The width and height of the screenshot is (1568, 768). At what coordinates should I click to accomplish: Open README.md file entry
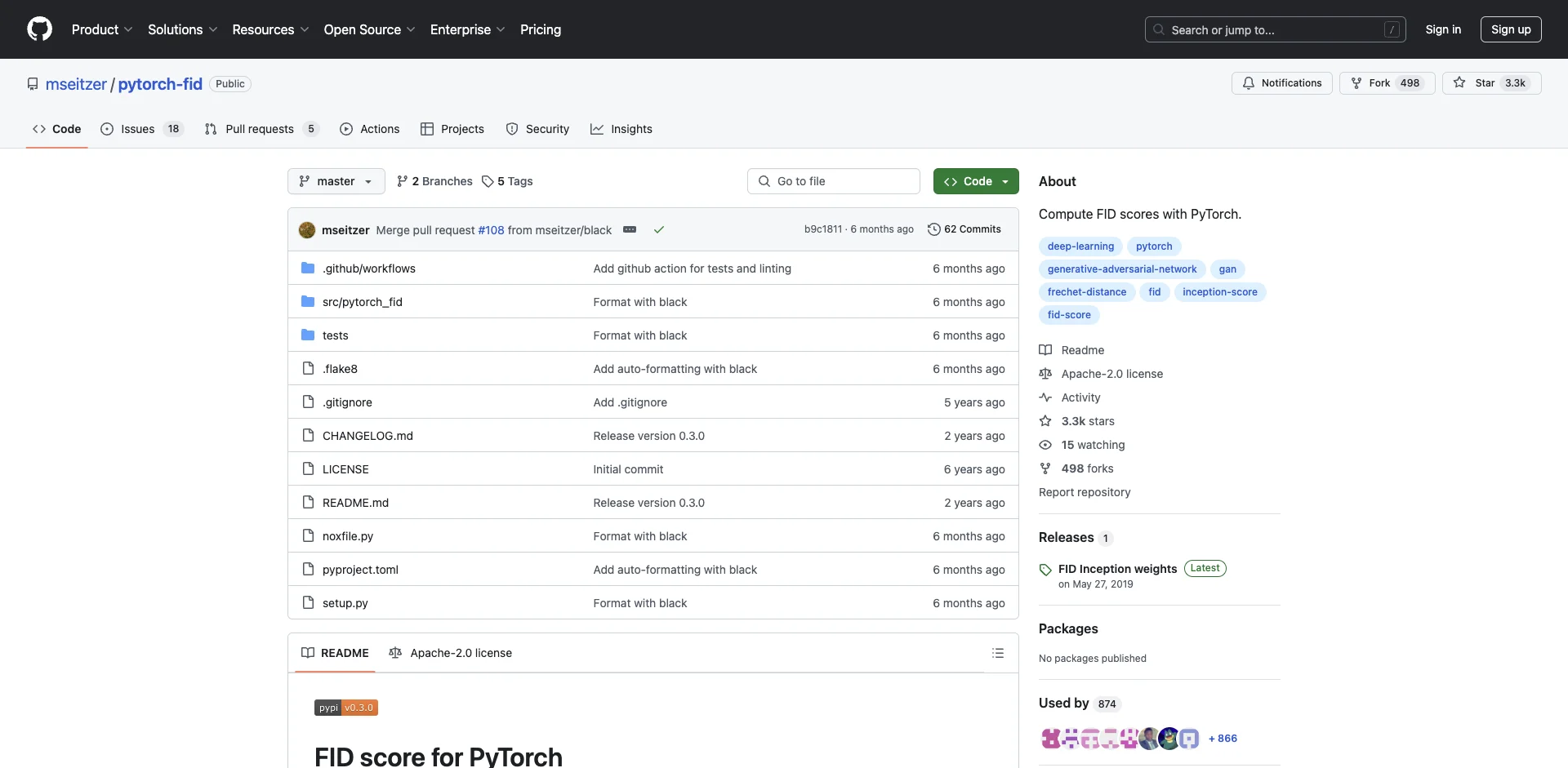pyautogui.click(x=355, y=503)
